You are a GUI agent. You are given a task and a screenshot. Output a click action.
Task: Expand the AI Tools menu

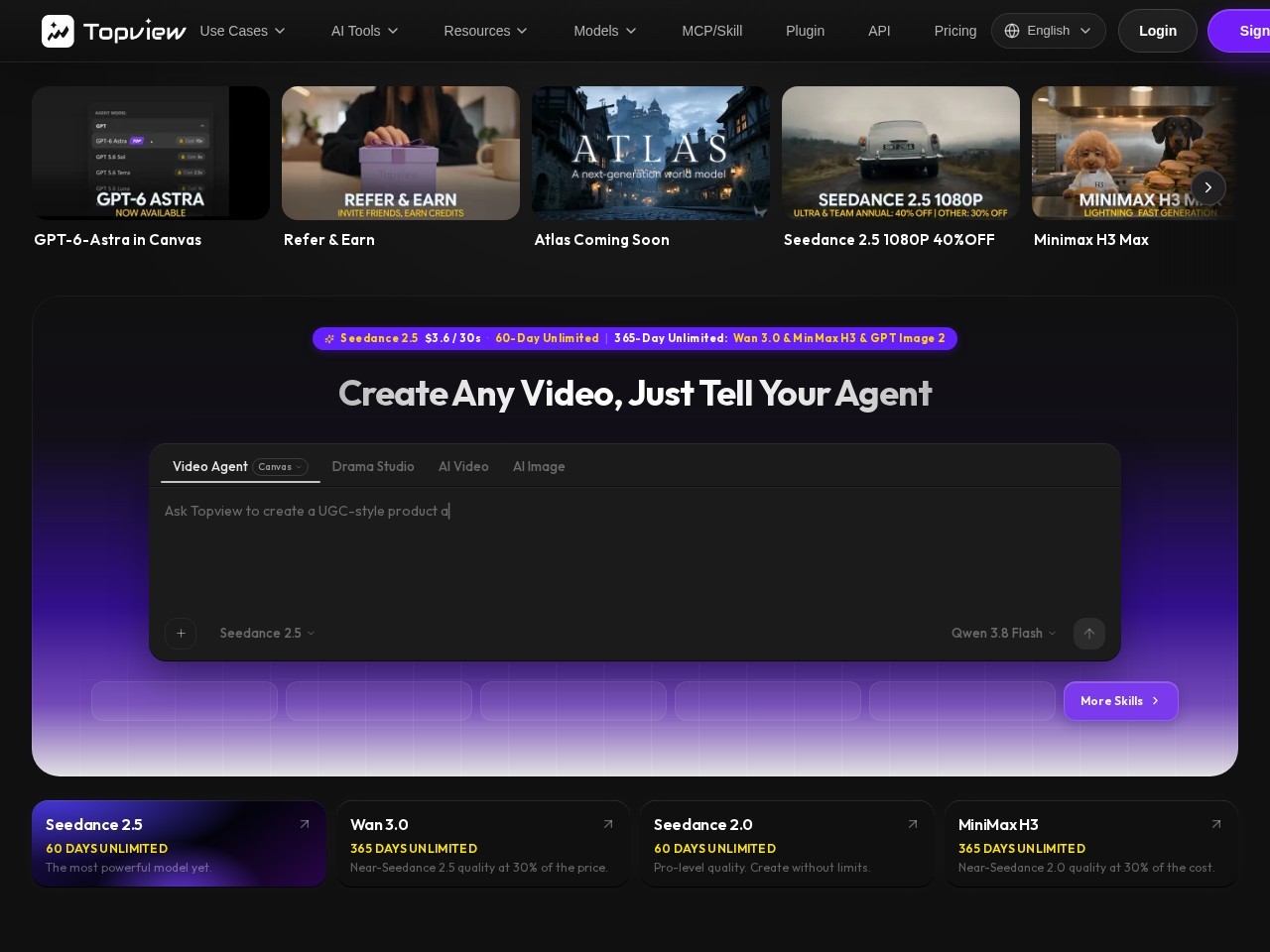pyautogui.click(x=365, y=31)
